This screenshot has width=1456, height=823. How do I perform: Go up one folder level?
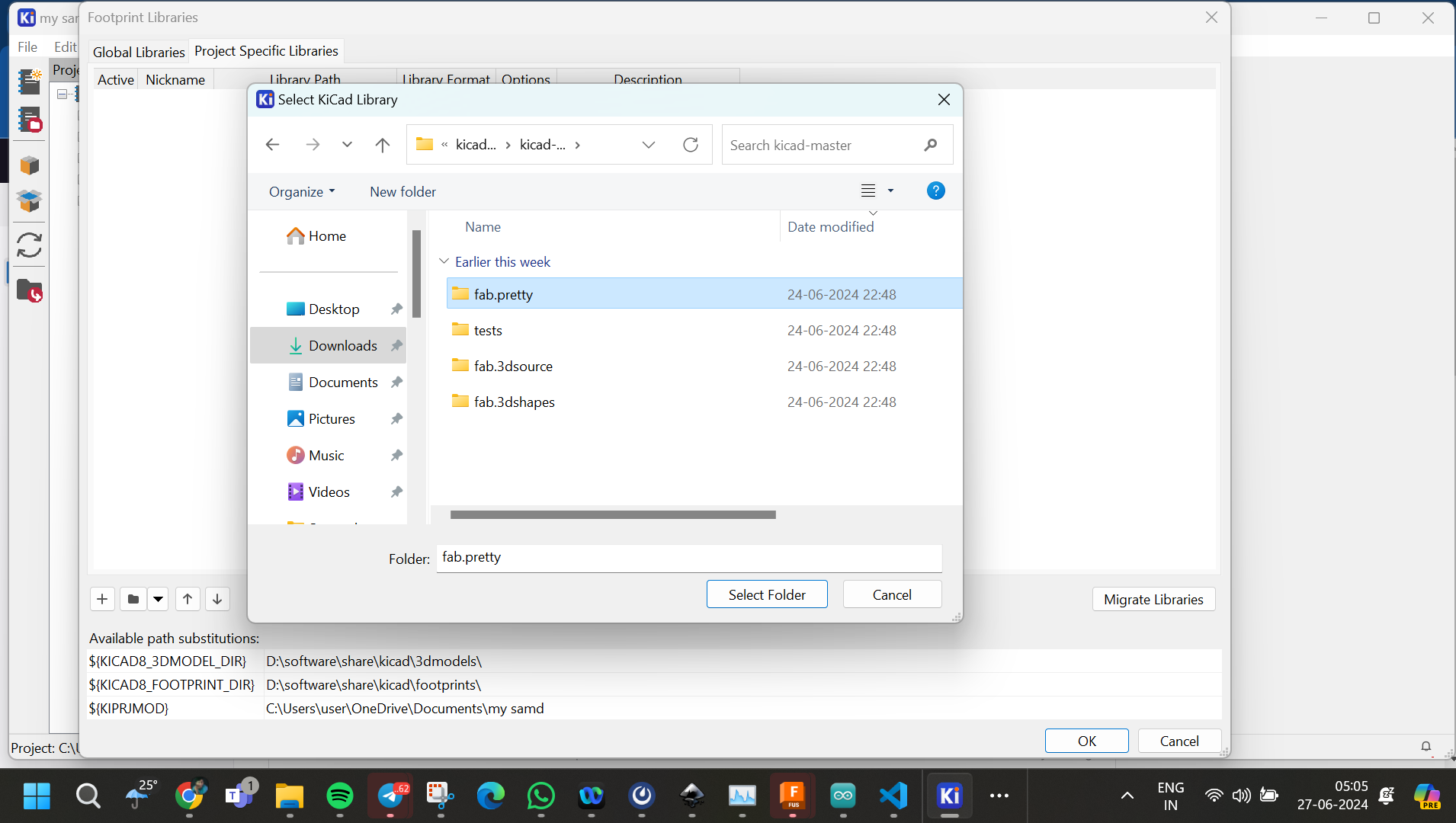(x=383, y=145)
